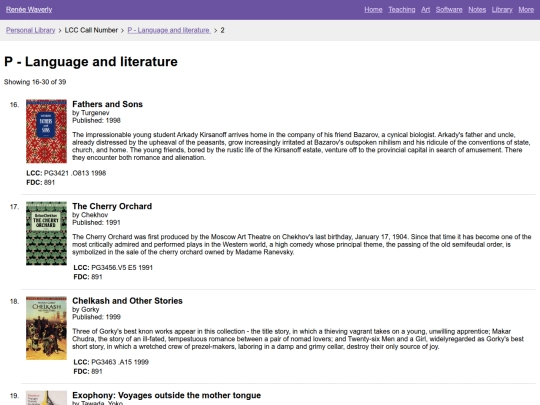
Task: Open The Cherry Orchard cover thumbnail
Action: [x=46, y=233]
